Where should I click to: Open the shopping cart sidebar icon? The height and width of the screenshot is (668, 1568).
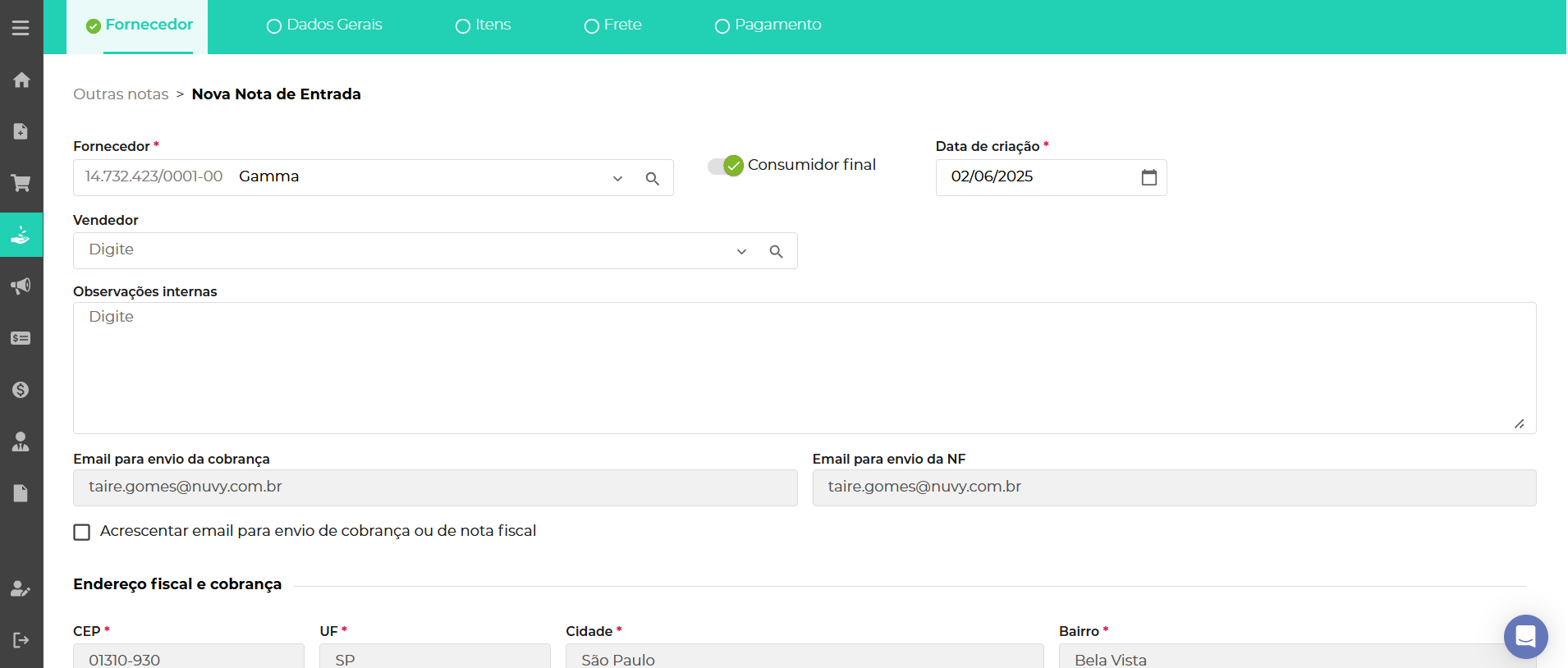point(21,182)
